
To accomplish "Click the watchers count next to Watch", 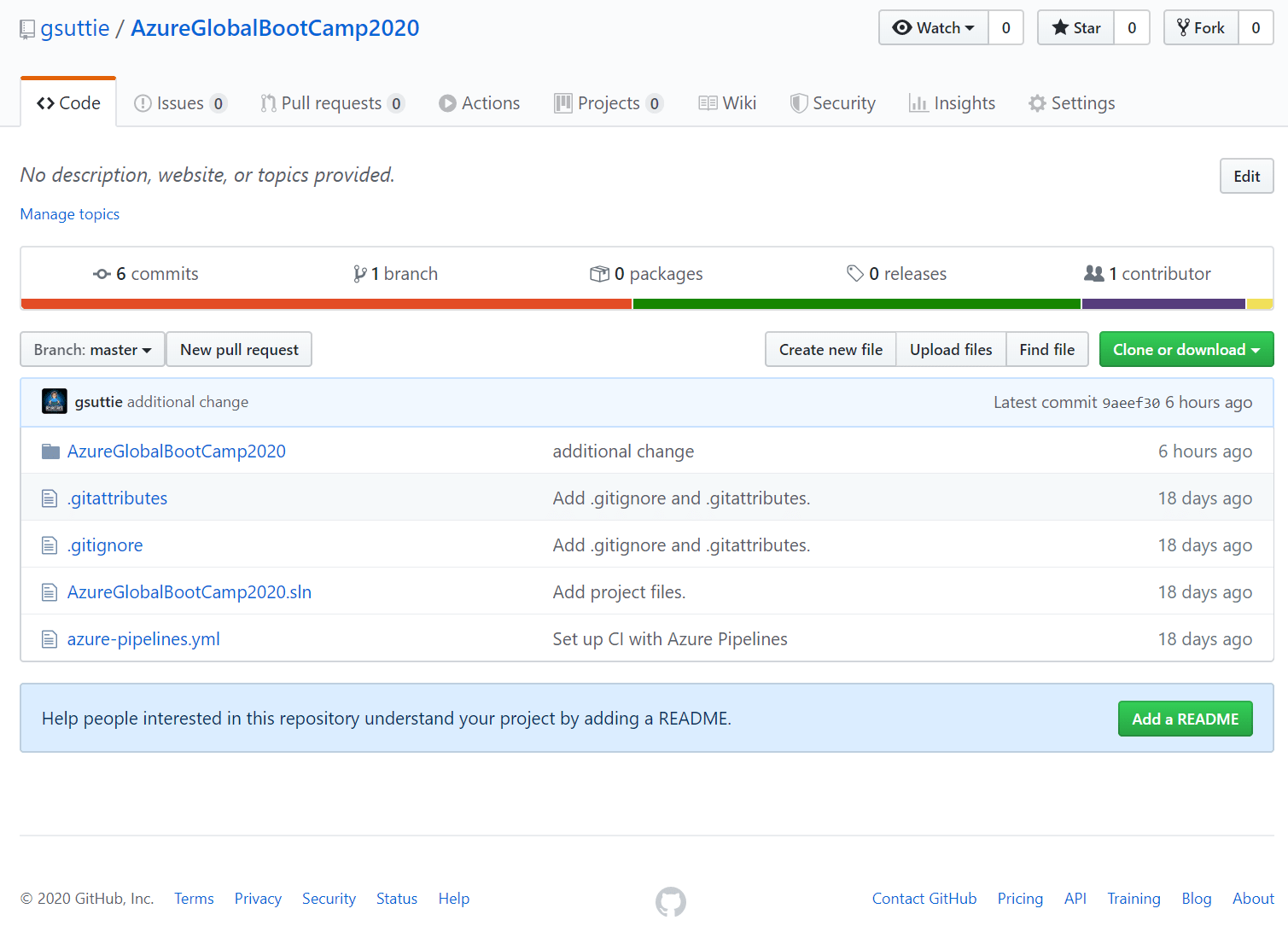I will click(x=1006, y=28).
